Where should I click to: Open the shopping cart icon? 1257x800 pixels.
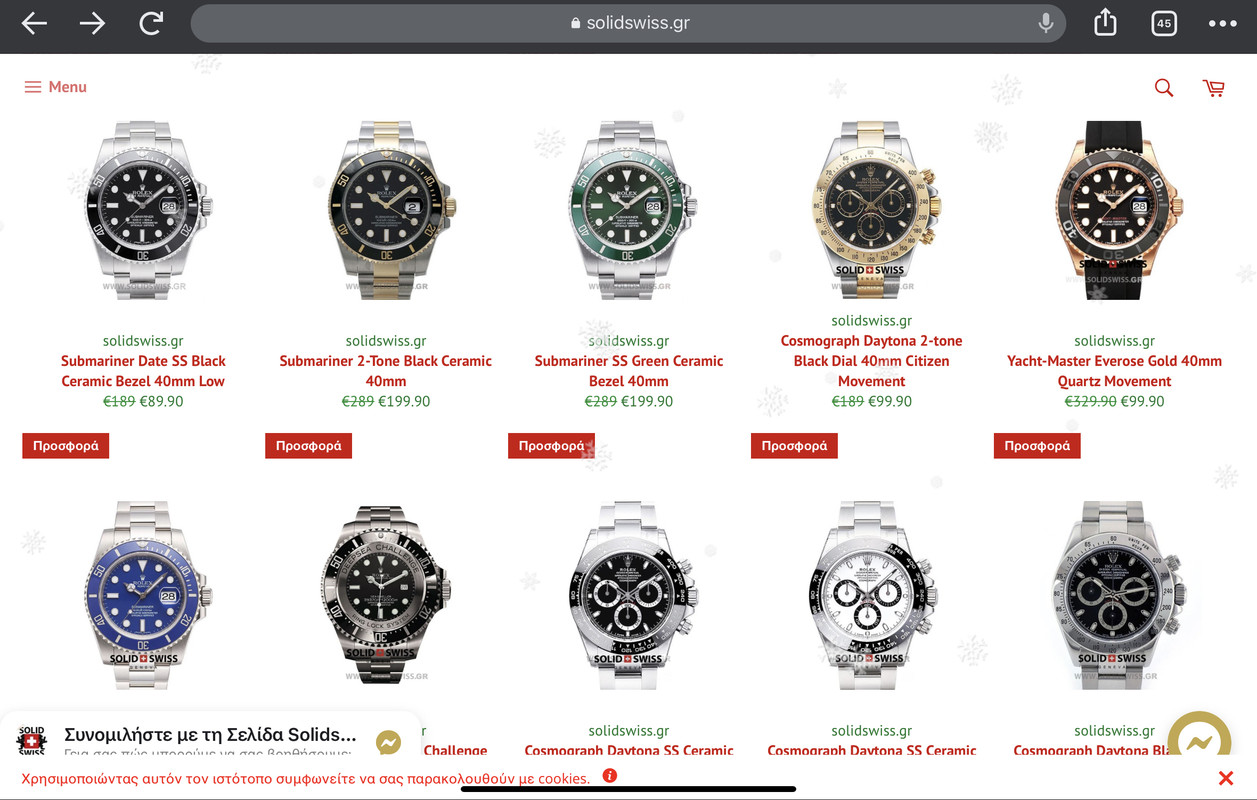pos(1214,88)
